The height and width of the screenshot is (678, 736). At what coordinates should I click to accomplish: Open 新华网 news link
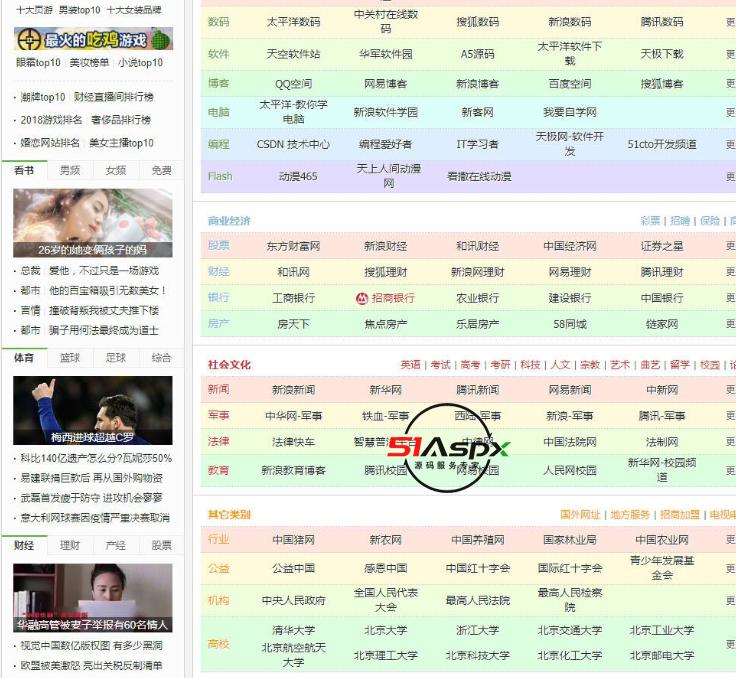385,390
